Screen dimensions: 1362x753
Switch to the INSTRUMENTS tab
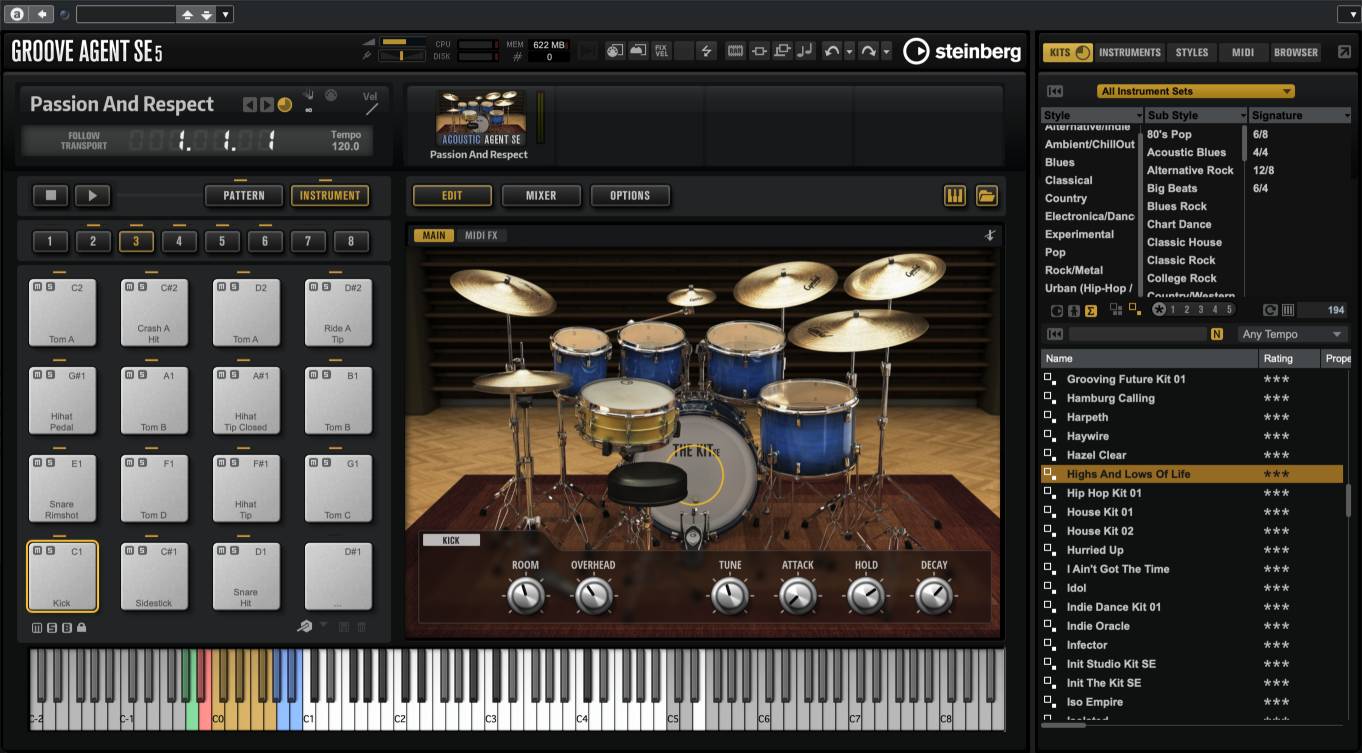(1130, 52)
